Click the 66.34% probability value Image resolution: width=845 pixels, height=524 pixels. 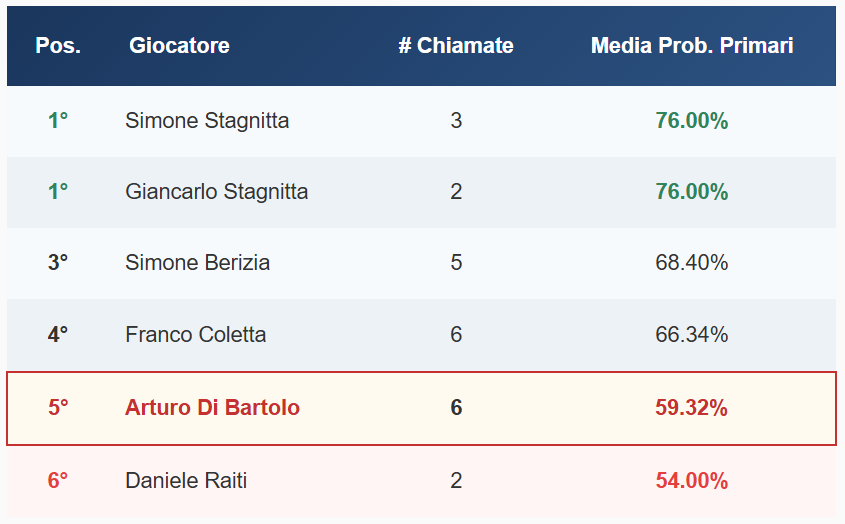pyautogui.click(x=692, y=334)
